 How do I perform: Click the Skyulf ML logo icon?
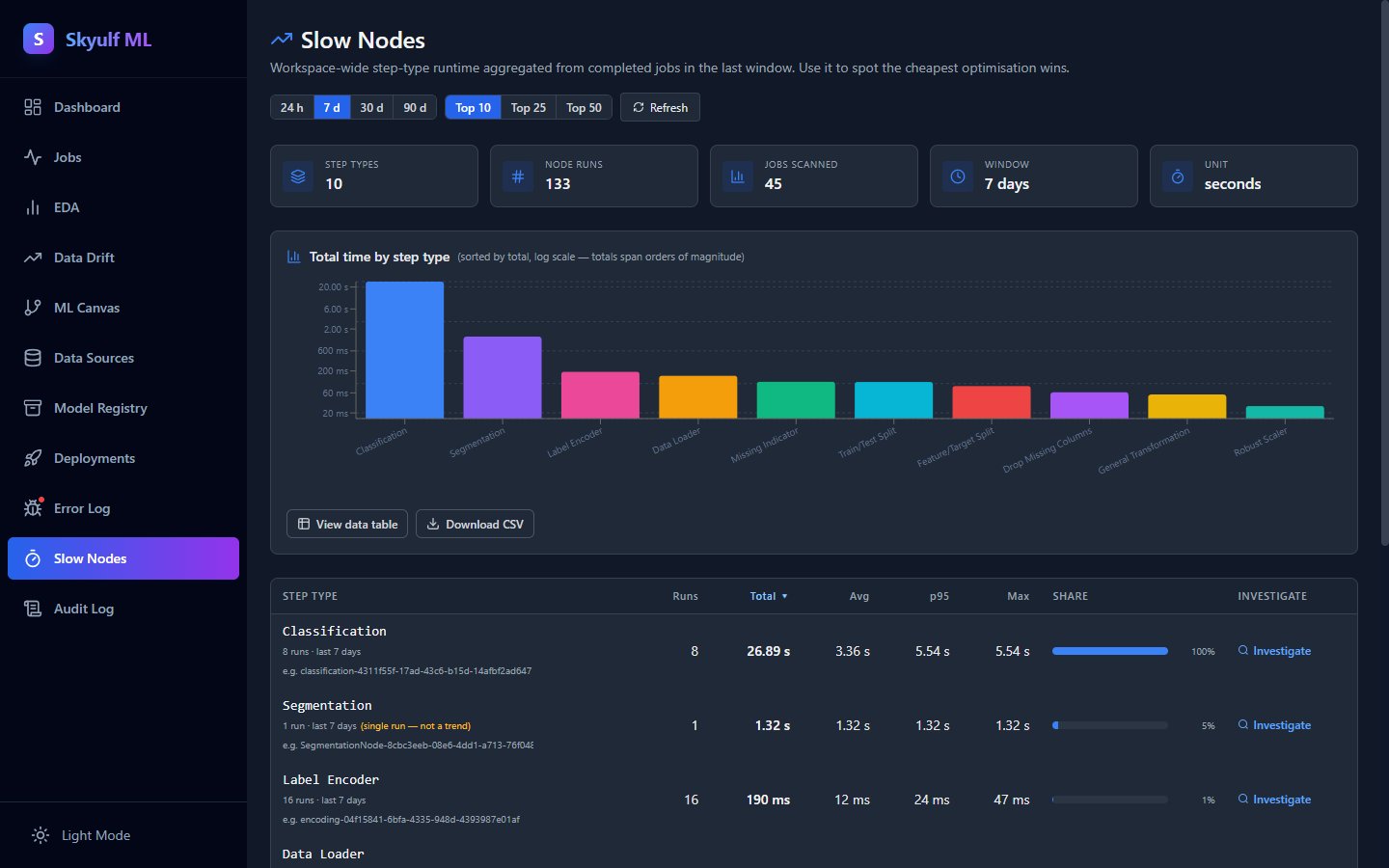click(x=39, y=39)
